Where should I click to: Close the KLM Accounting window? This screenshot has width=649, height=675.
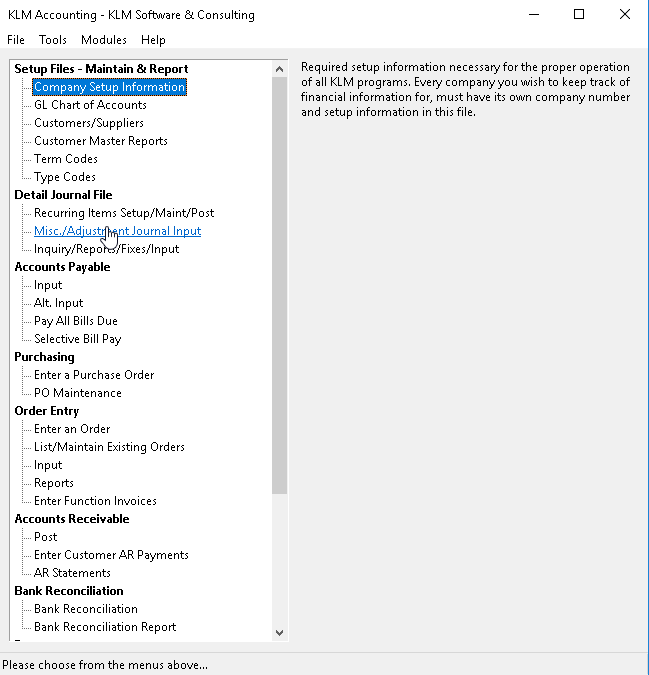[x=624, y=15]
